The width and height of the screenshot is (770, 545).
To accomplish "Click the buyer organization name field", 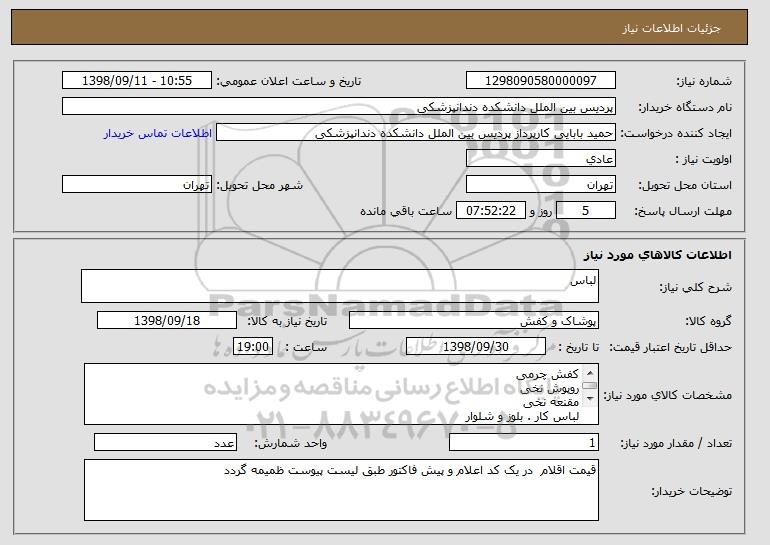I will click(x=339, y=107).
